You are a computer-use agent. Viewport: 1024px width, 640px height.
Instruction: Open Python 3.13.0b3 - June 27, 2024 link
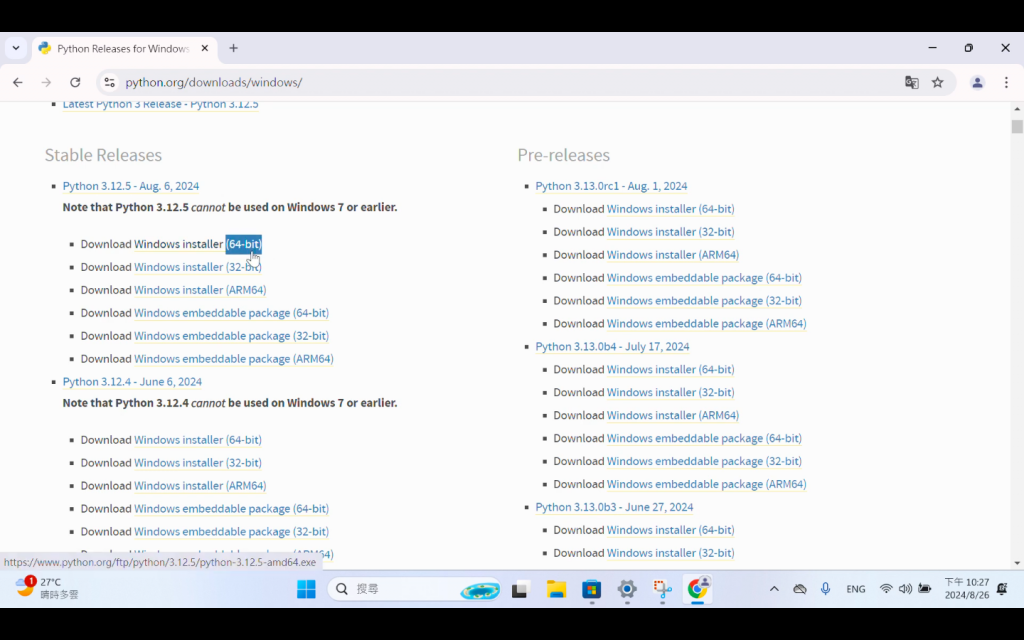coord(614,507)
